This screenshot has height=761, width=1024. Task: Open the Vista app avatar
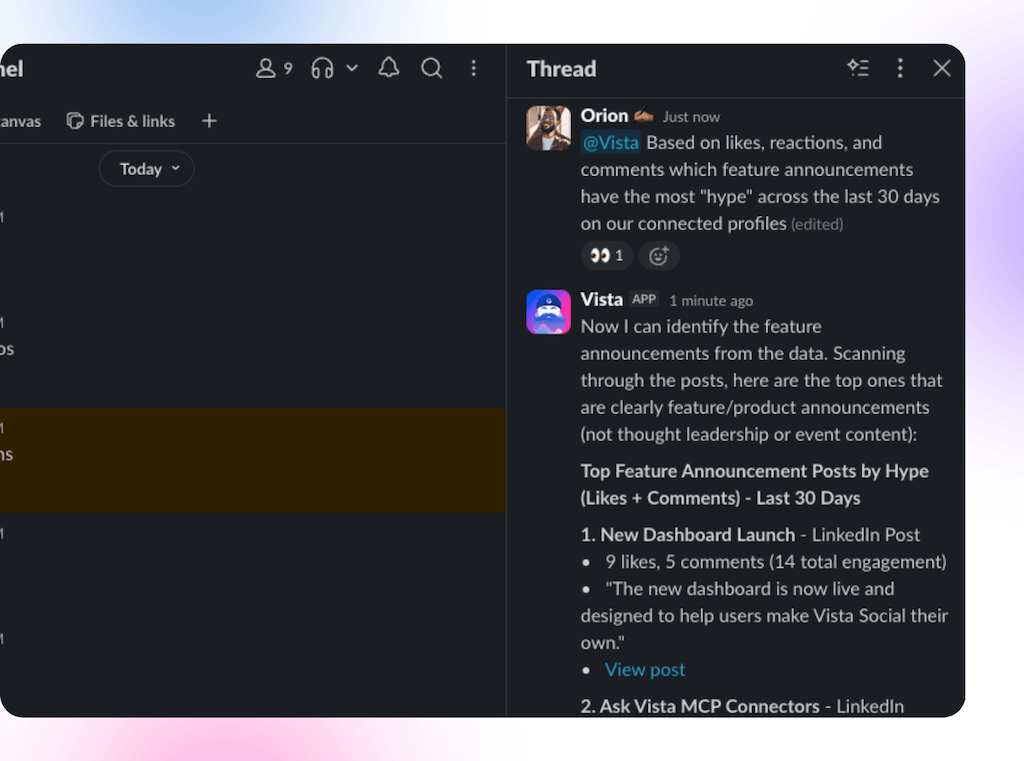pyautogui.click(x=549, y=312)
